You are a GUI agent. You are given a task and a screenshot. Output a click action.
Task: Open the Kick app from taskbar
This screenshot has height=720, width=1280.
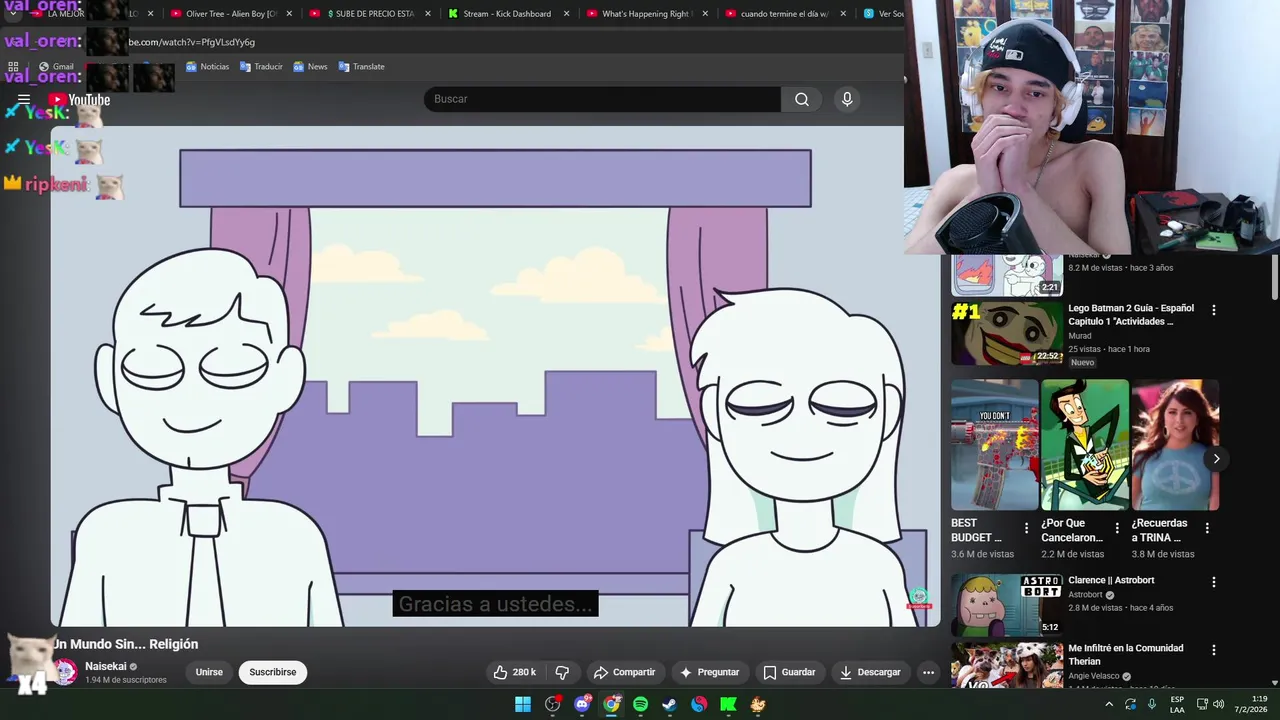pos(728,704)
